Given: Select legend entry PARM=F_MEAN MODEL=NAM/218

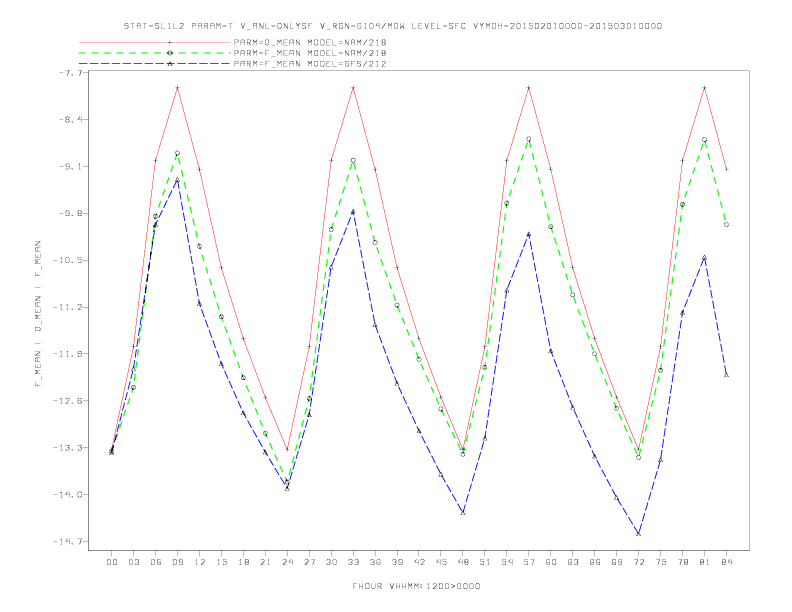Looking at the screenshot, I should 310,53.
